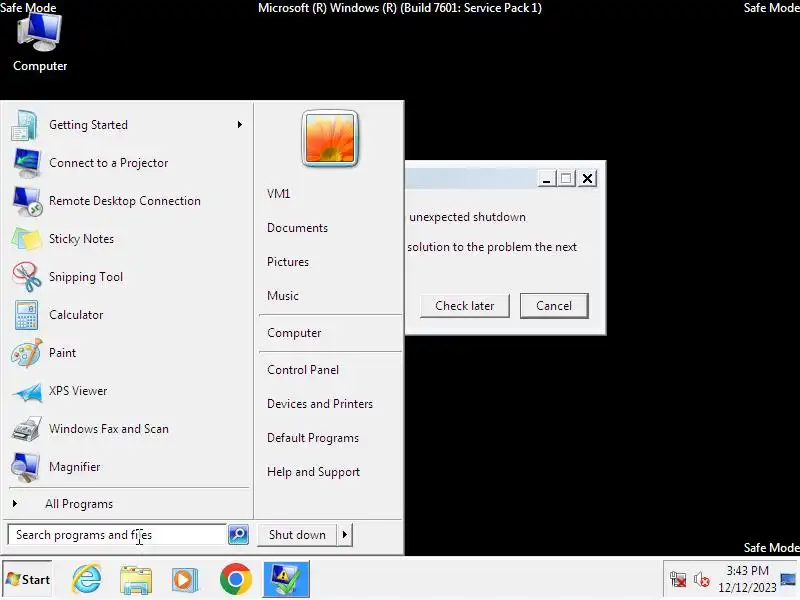Click the Windows Fax and Scan icon
800x600 pixels.
tap(26, 429)
